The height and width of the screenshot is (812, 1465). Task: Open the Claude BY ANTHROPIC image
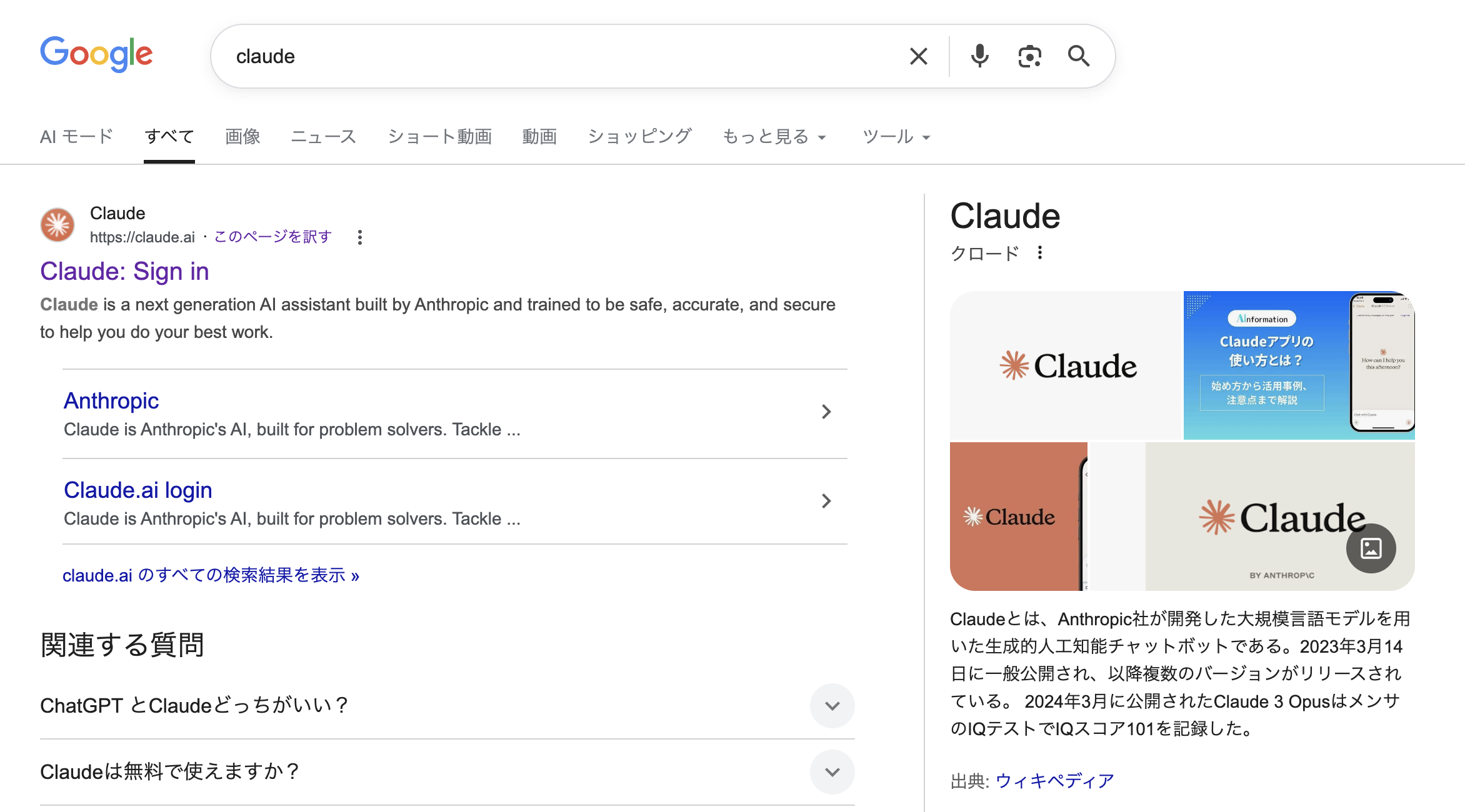tap(1252, 517)
